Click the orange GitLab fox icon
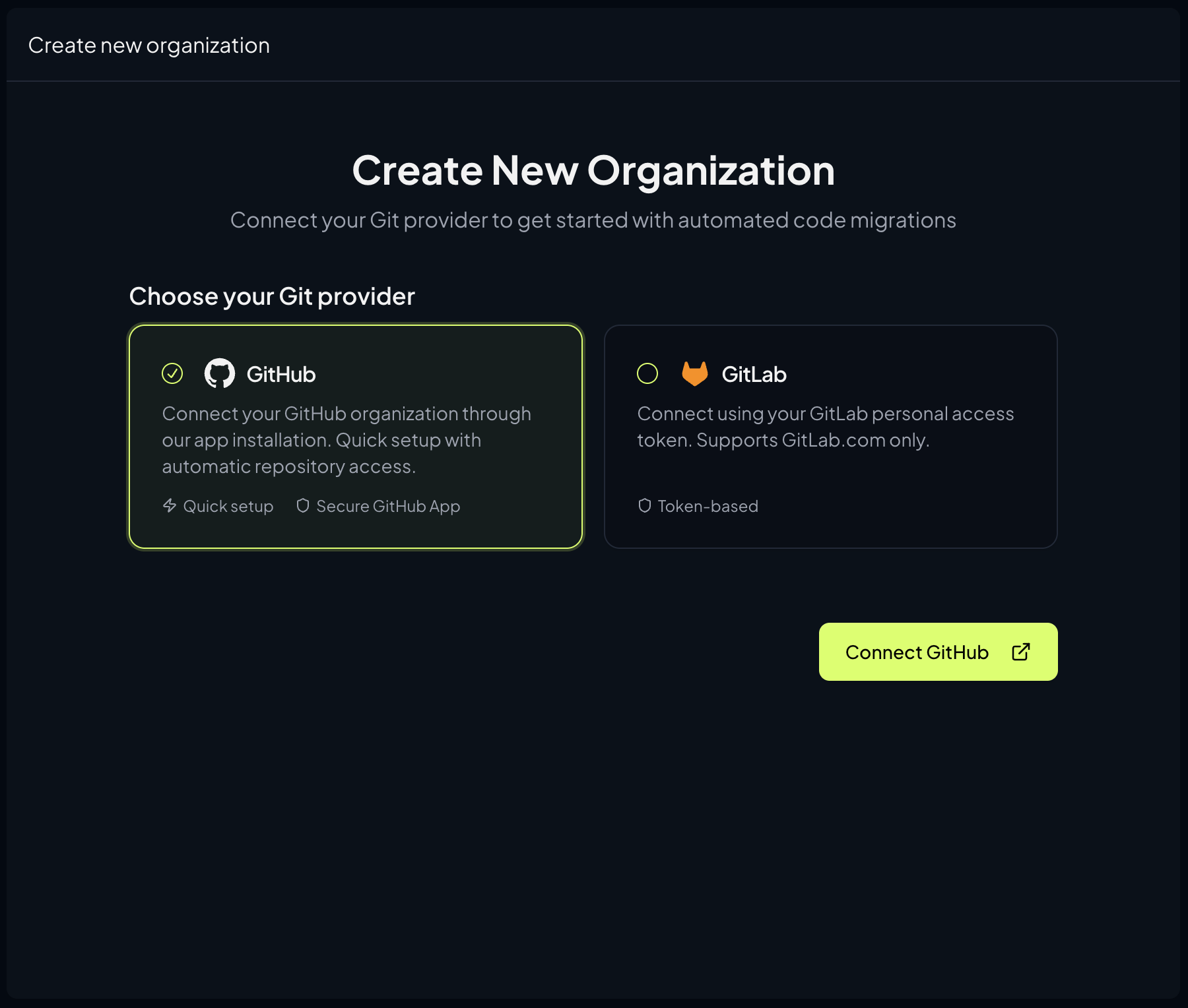The image size is (1188, 1008). coord(695,373)
